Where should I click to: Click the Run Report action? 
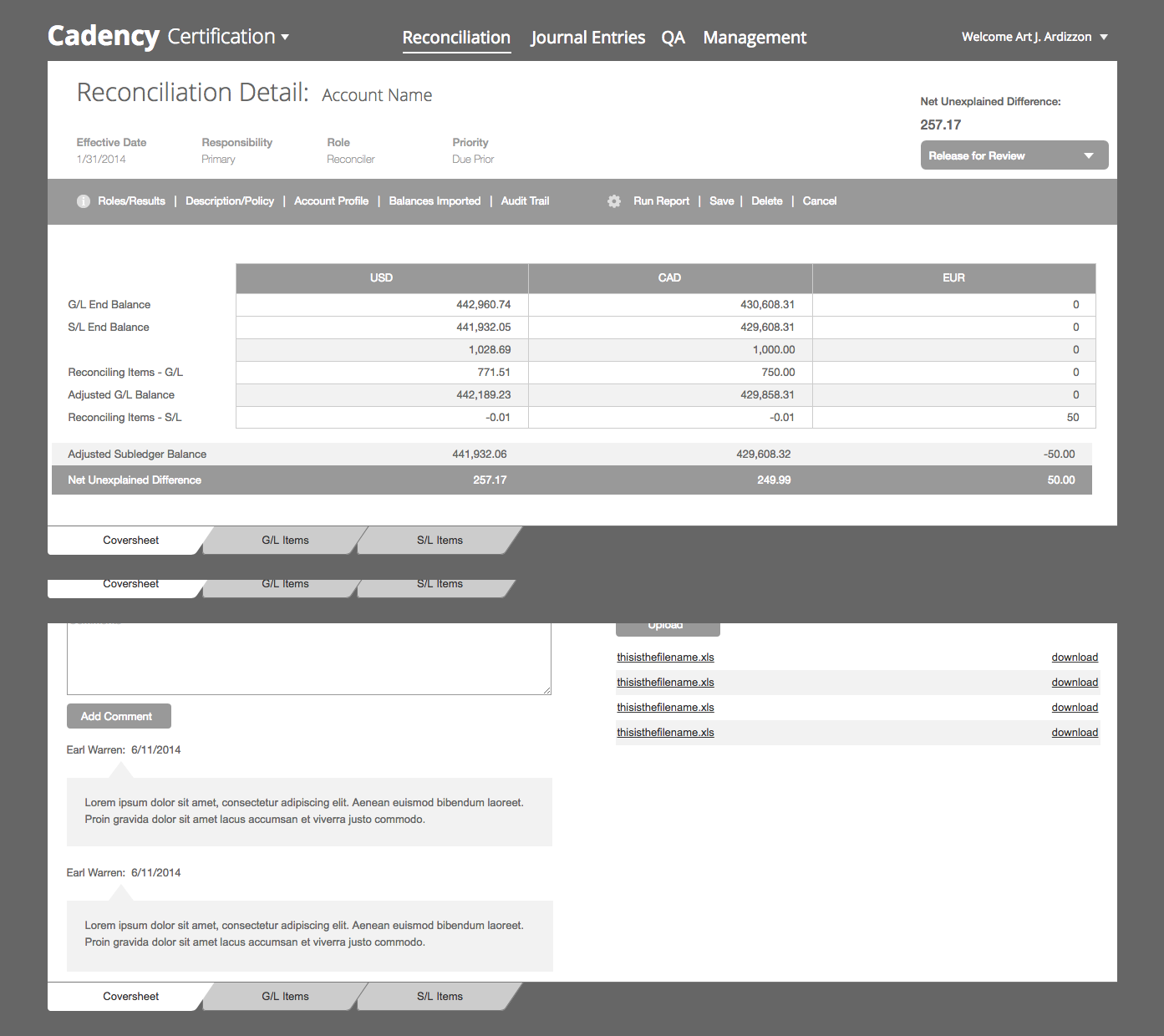click(661, 201)
